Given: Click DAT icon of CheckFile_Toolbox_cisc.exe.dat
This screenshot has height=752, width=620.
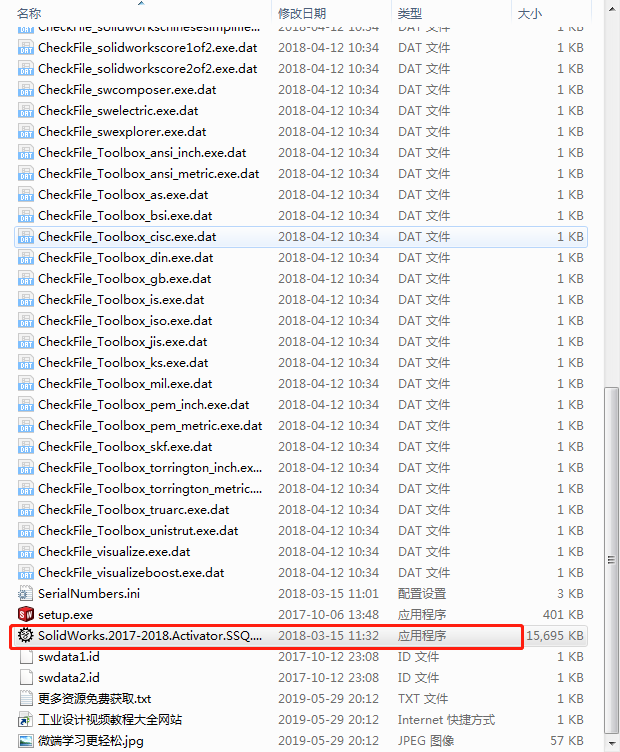Looking at the screenshot, I should [25, 236].
